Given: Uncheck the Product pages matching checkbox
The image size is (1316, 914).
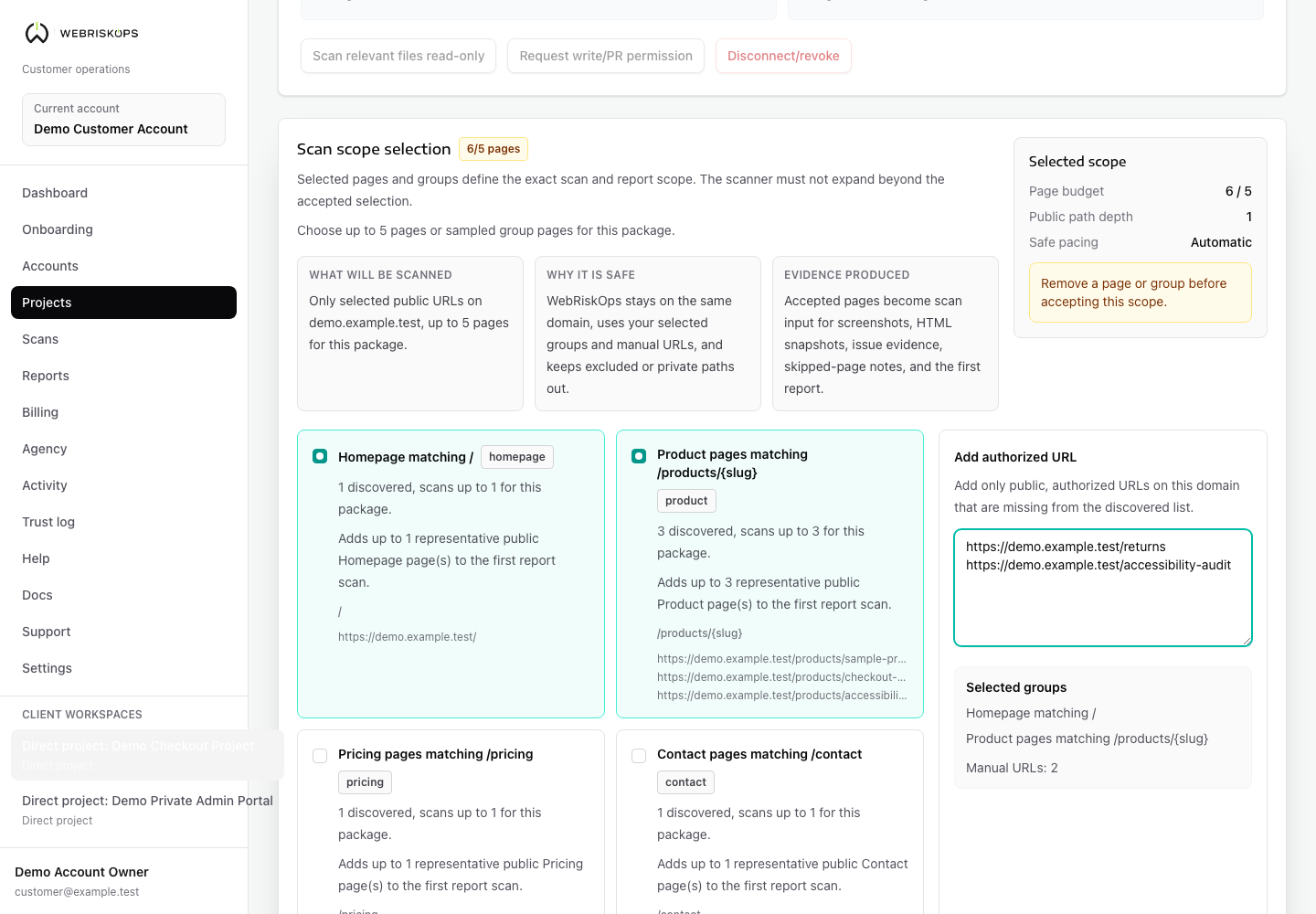Looking at the screenshot, I should pos(639,456).
